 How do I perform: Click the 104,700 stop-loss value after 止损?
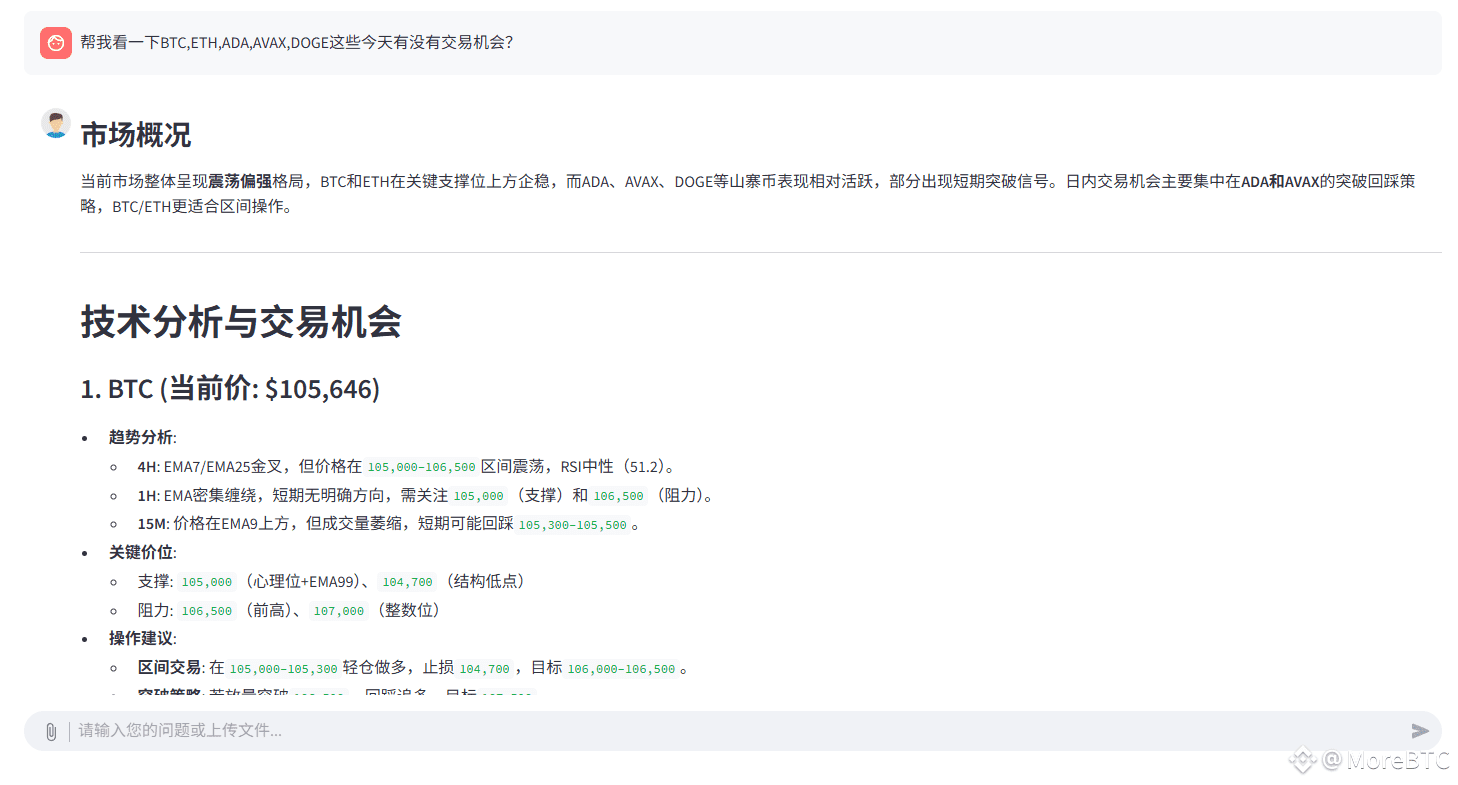click(x=485, y=668)
